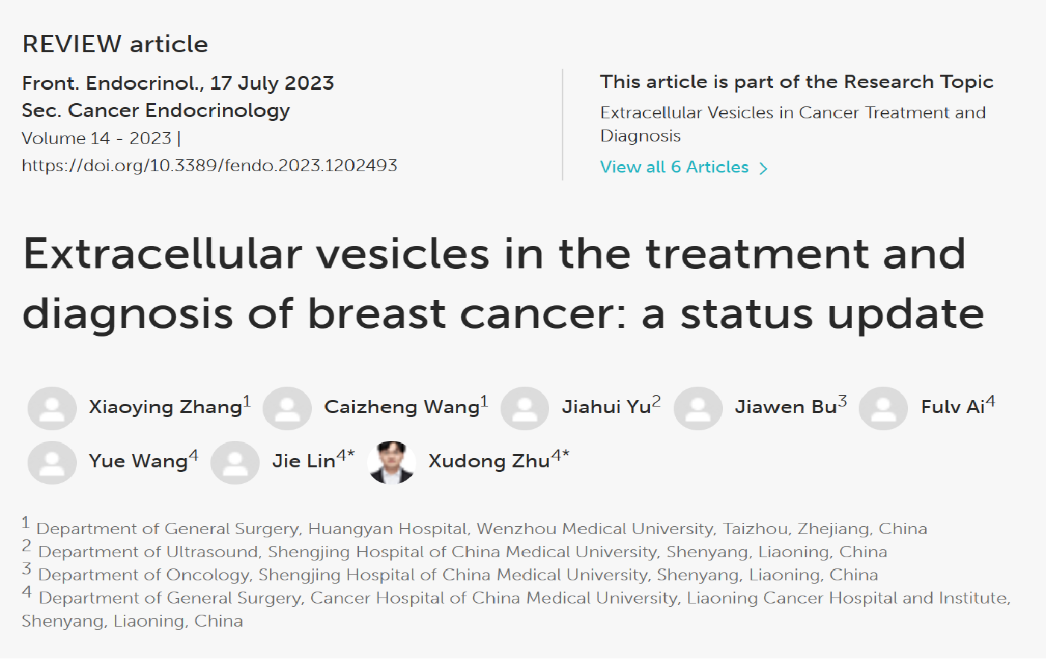The width and height of the screenshot is (1046, 659).
Task: Click Jie Lin's avatar icon
Action: 235,462
